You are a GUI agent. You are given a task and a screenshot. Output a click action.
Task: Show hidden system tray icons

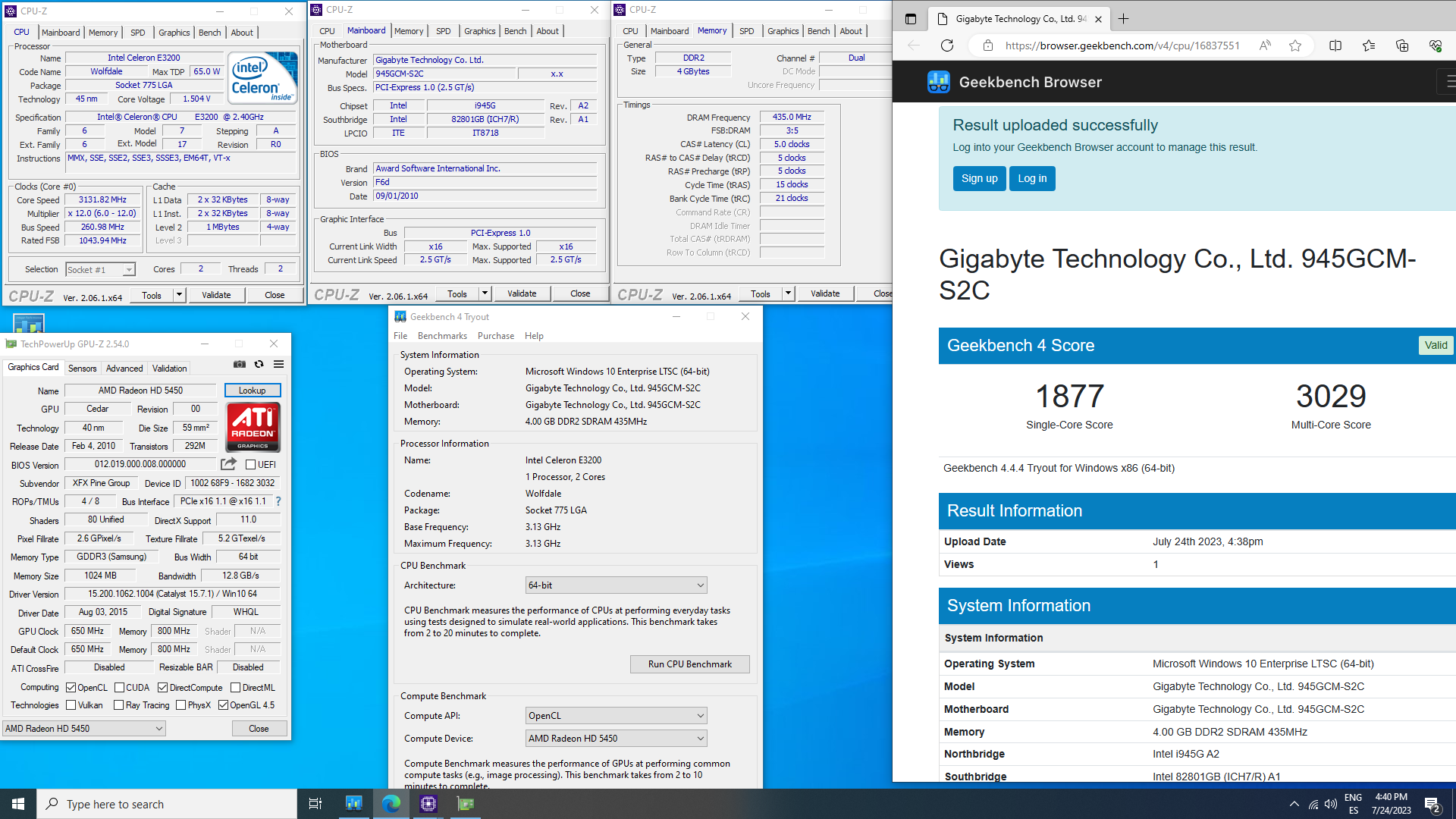click(x=1294, y=805)
